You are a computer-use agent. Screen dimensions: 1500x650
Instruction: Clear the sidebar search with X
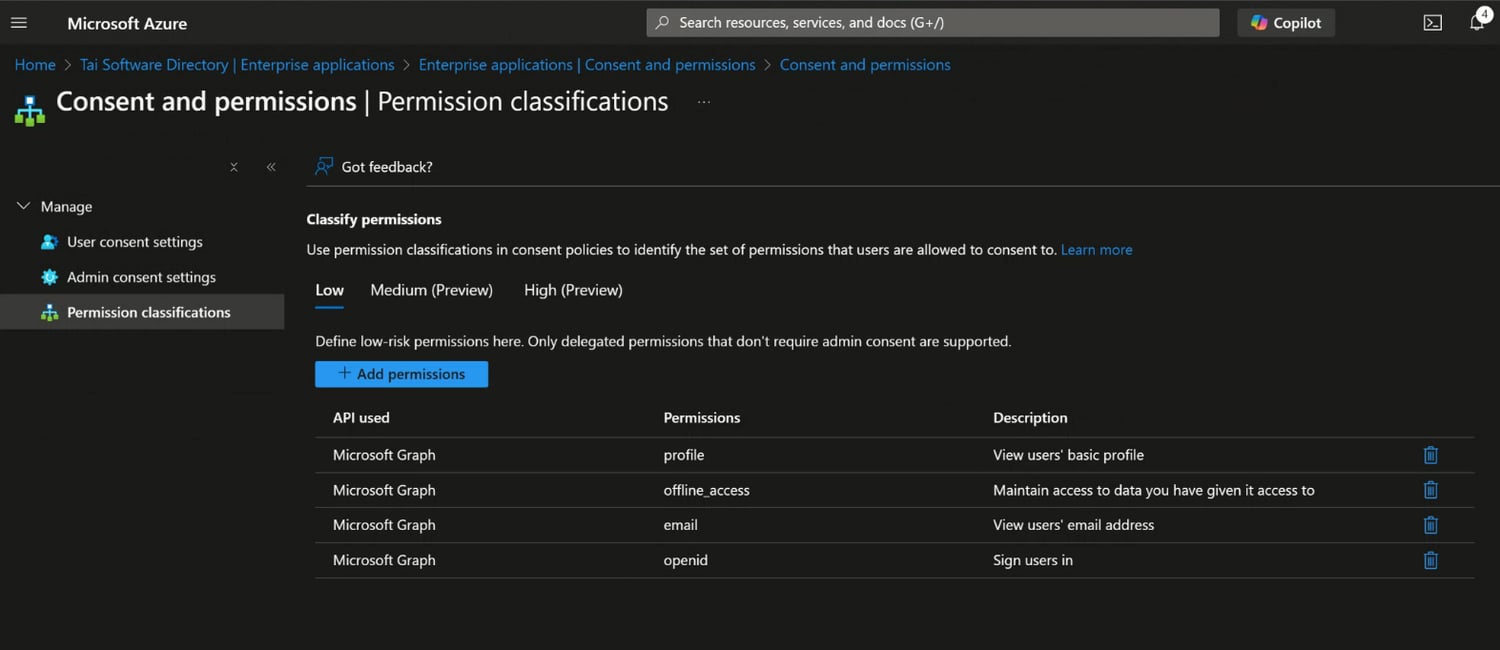pos(234,167)
